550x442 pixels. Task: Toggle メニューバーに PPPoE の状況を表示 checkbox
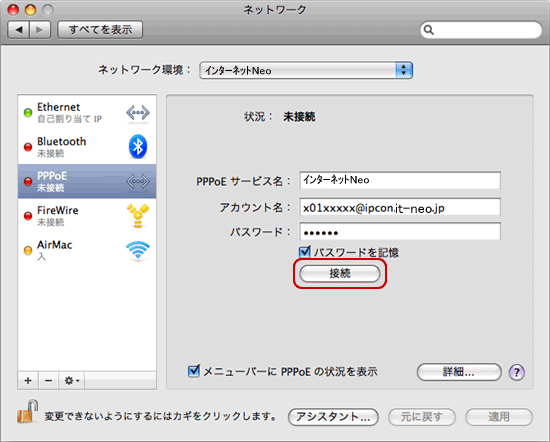pyautogui.click(x=194, y=371)
